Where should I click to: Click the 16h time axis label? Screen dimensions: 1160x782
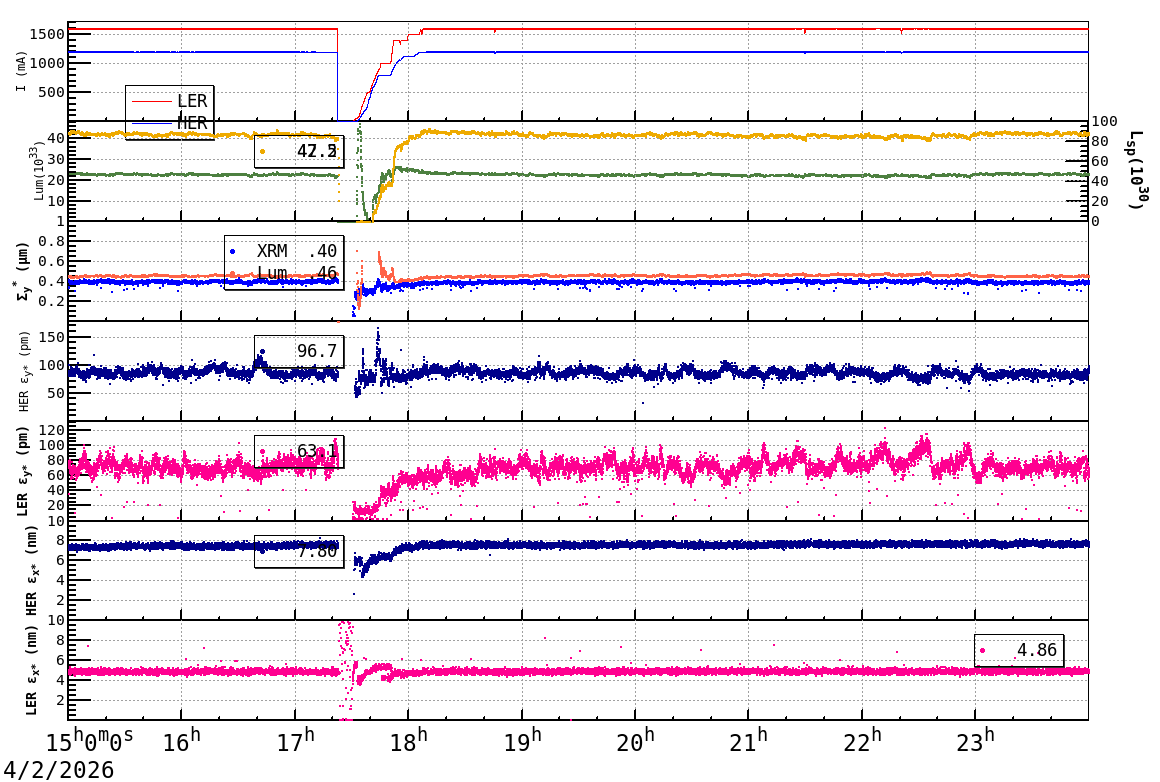(182, 741)
